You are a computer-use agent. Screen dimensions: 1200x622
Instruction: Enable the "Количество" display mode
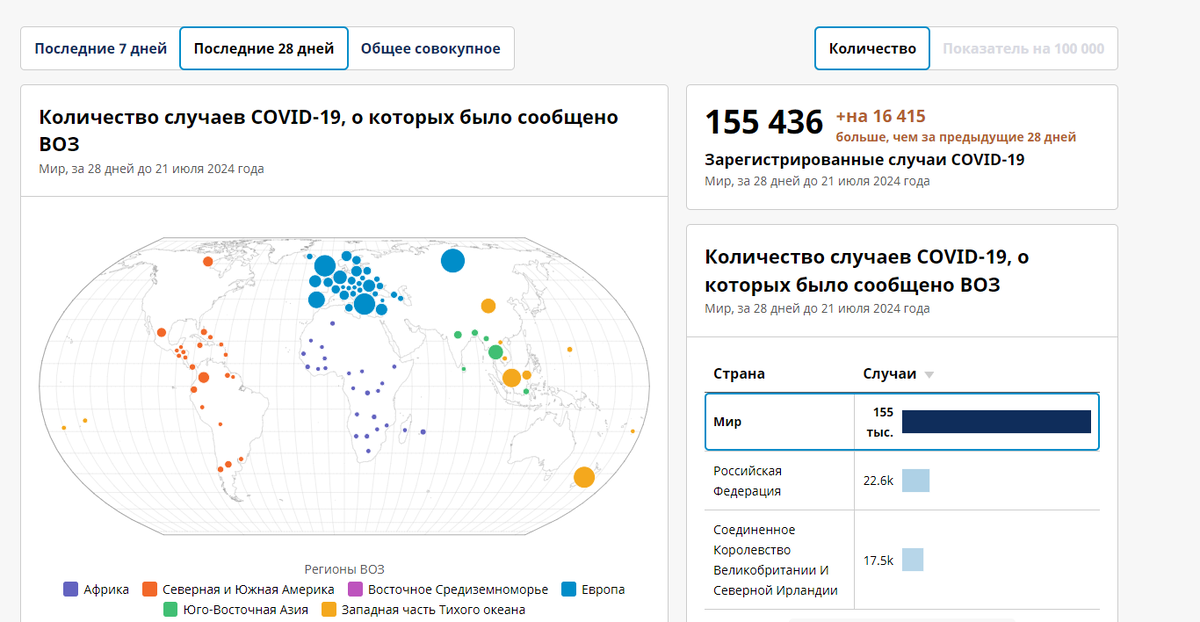point(871,47)
